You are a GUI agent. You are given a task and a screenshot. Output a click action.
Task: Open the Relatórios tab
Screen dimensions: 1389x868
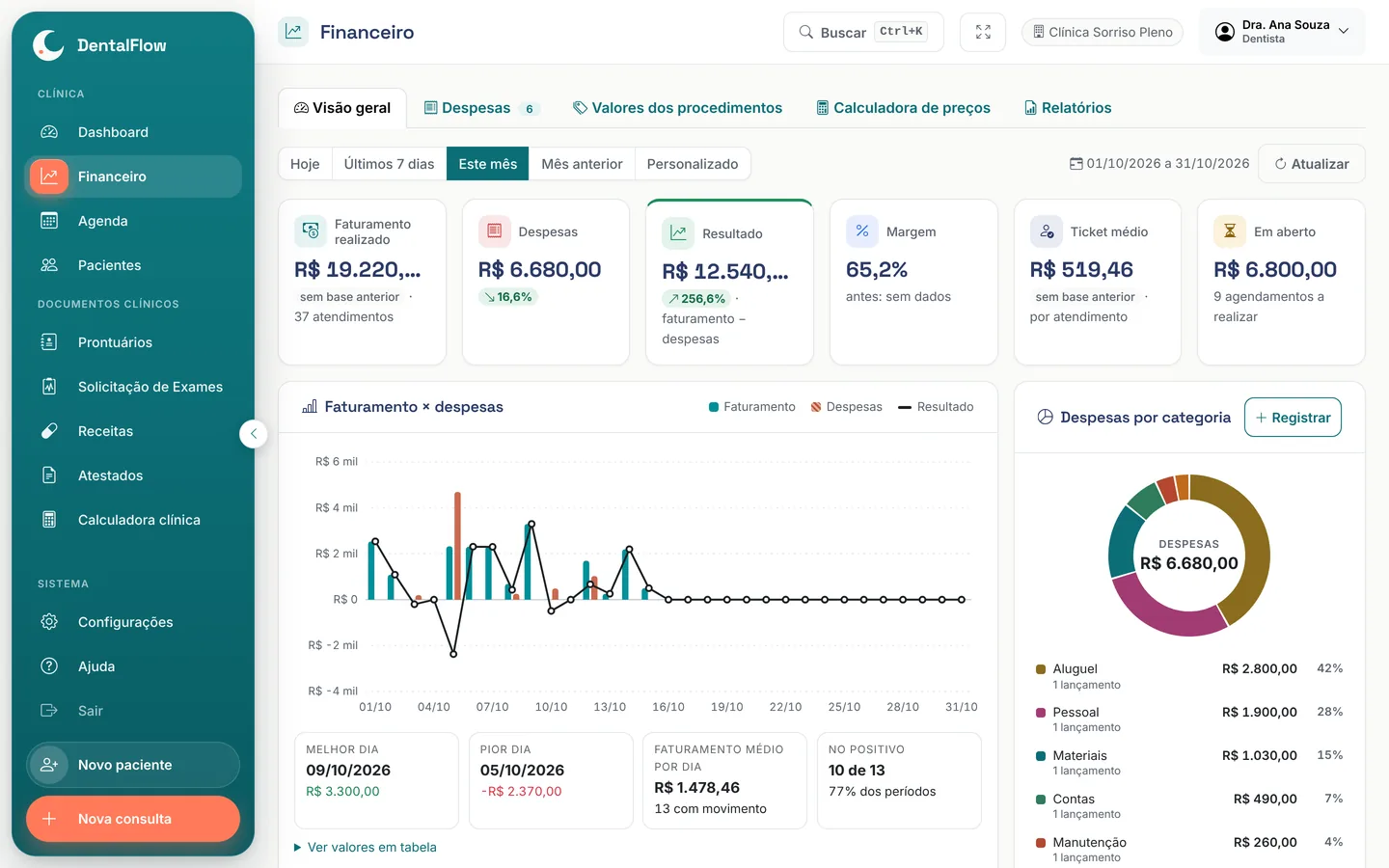tap(1068, 108)
